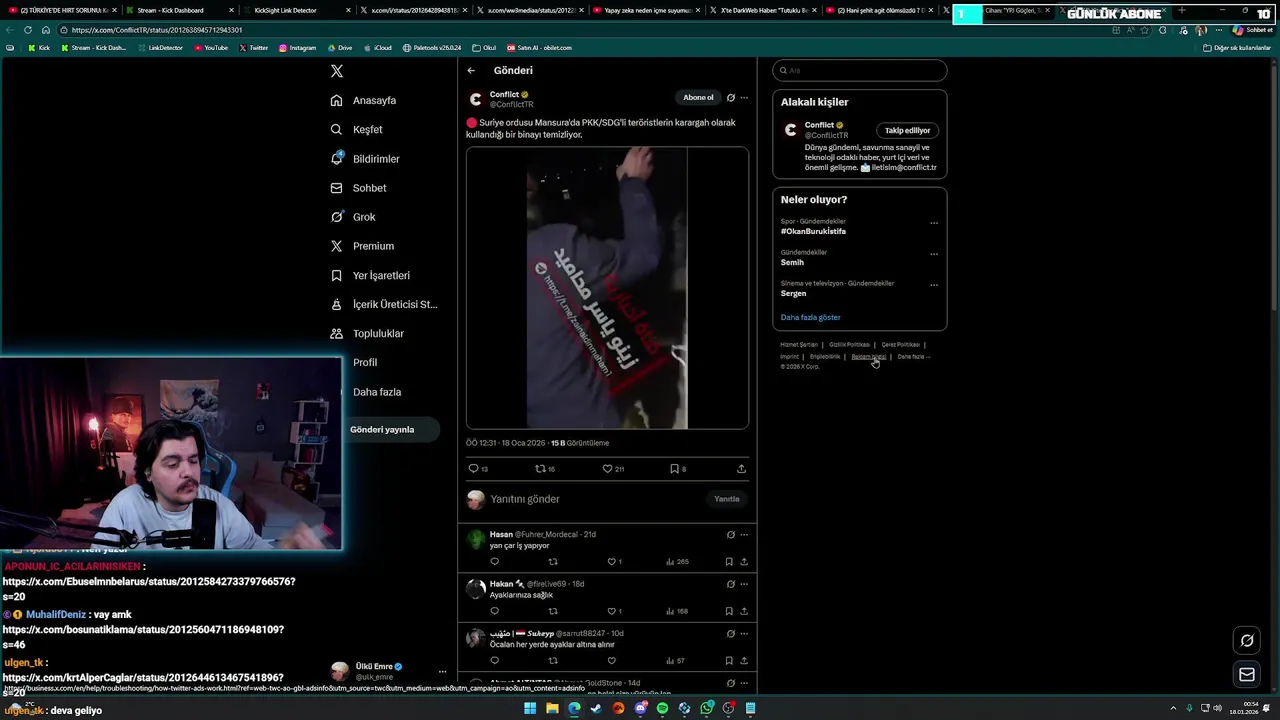Open Yer İşaretleri bookmarks

tap(370, 275)
